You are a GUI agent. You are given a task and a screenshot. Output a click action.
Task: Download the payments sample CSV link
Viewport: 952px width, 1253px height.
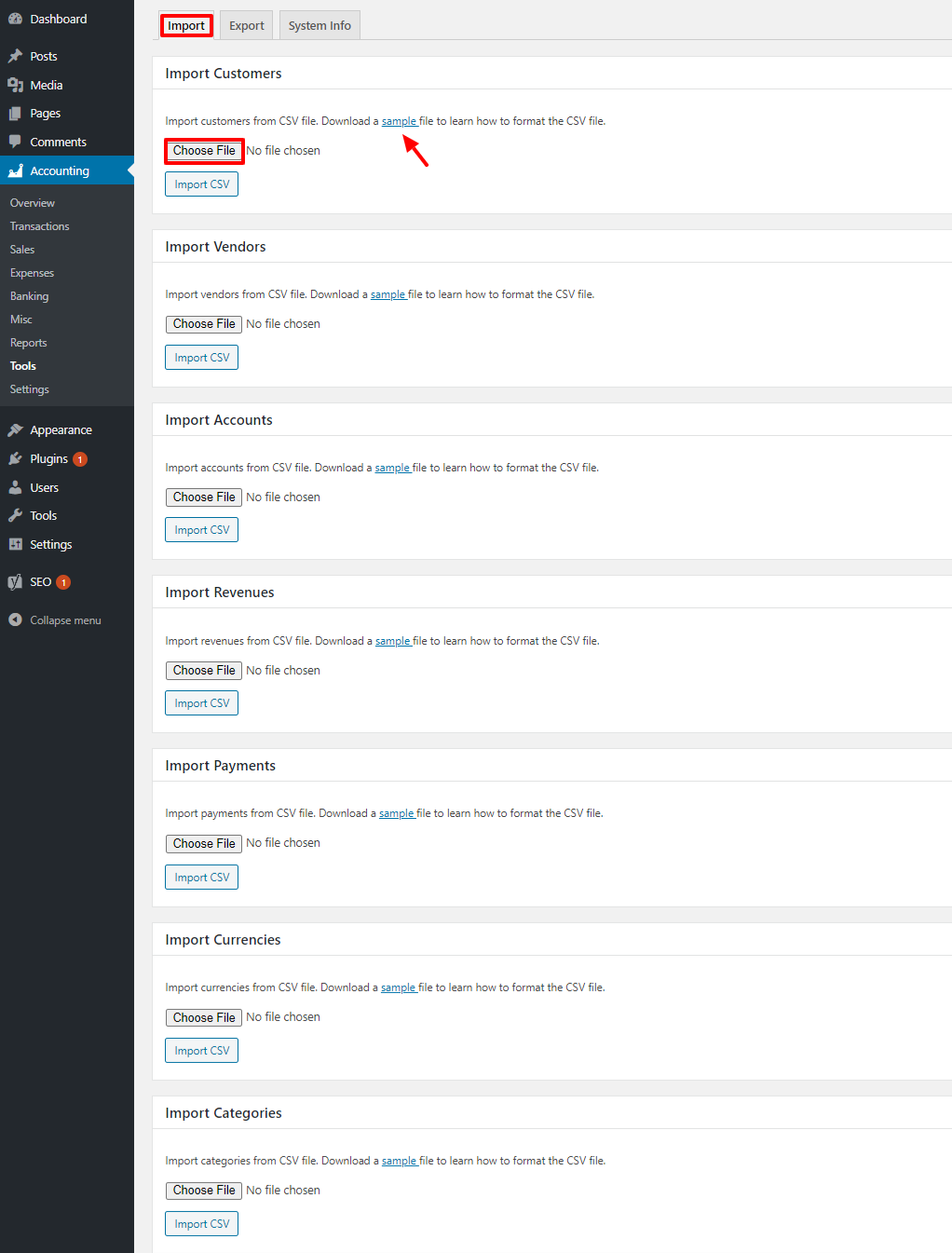(x=397, y=813)
